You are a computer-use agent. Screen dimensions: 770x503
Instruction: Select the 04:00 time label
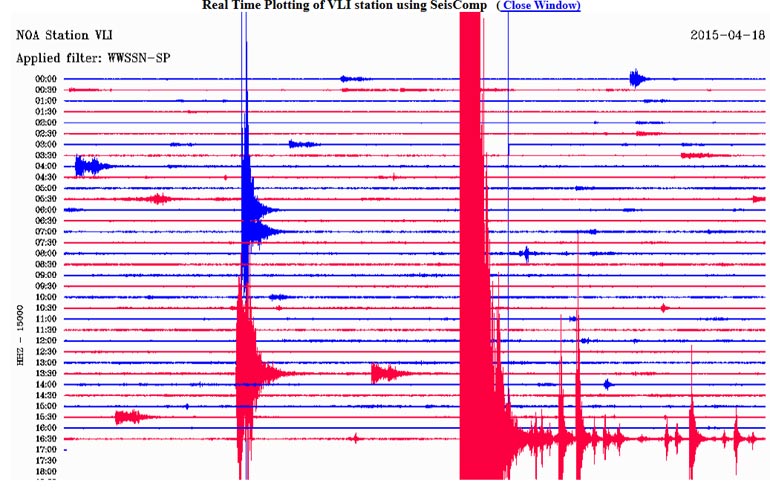[x=46, y=166]
